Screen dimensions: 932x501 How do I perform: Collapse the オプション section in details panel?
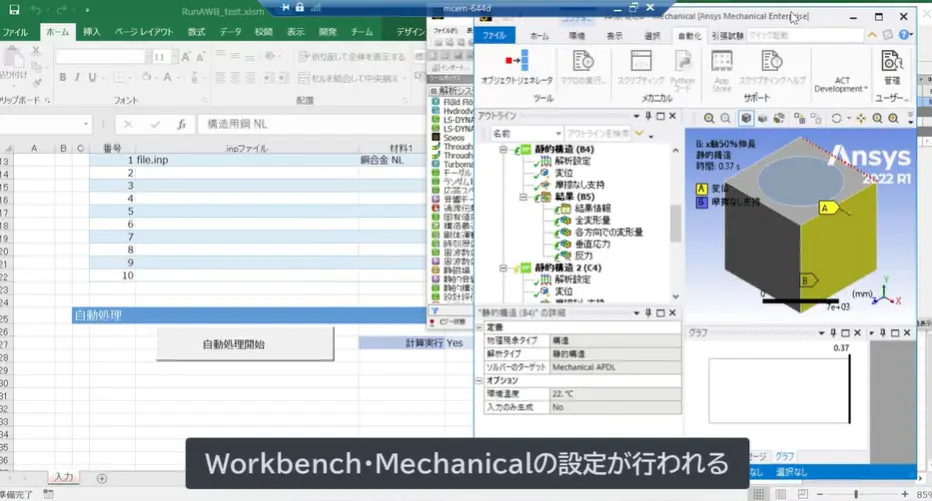point(479,380)
